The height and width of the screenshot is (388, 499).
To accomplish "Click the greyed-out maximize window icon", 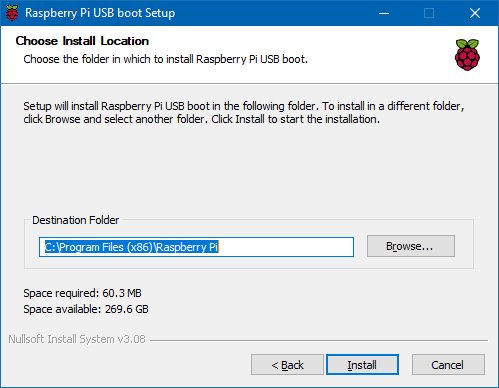I will click(x=429, y=13).
